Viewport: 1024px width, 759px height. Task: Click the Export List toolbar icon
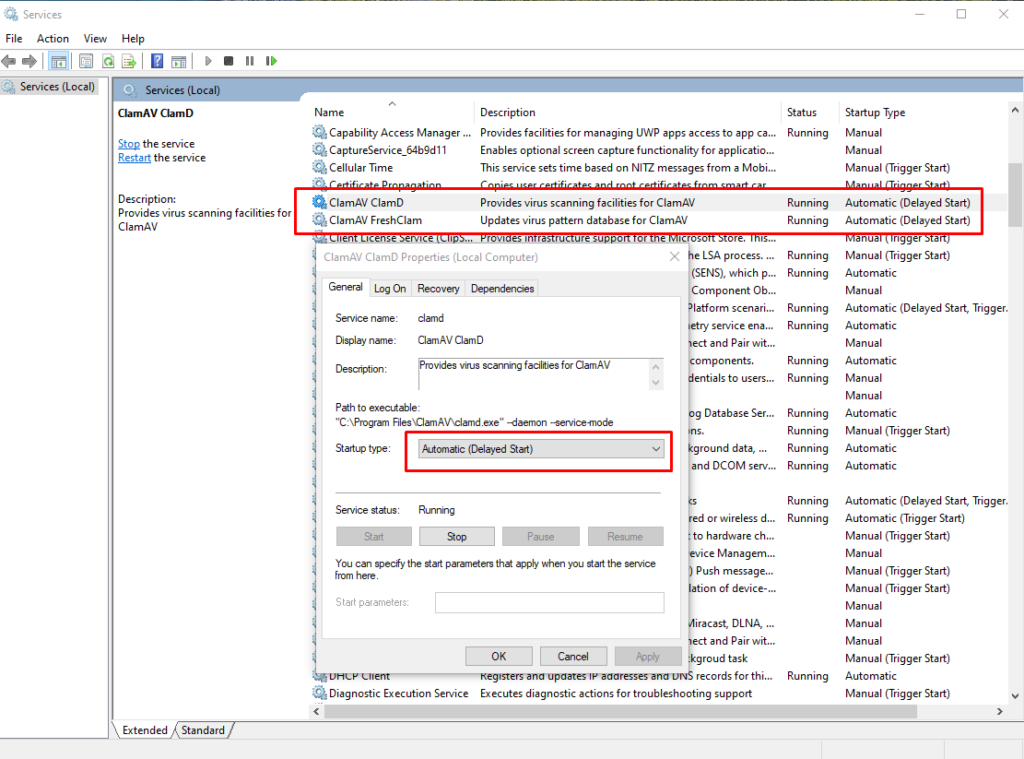click(129, 60)
